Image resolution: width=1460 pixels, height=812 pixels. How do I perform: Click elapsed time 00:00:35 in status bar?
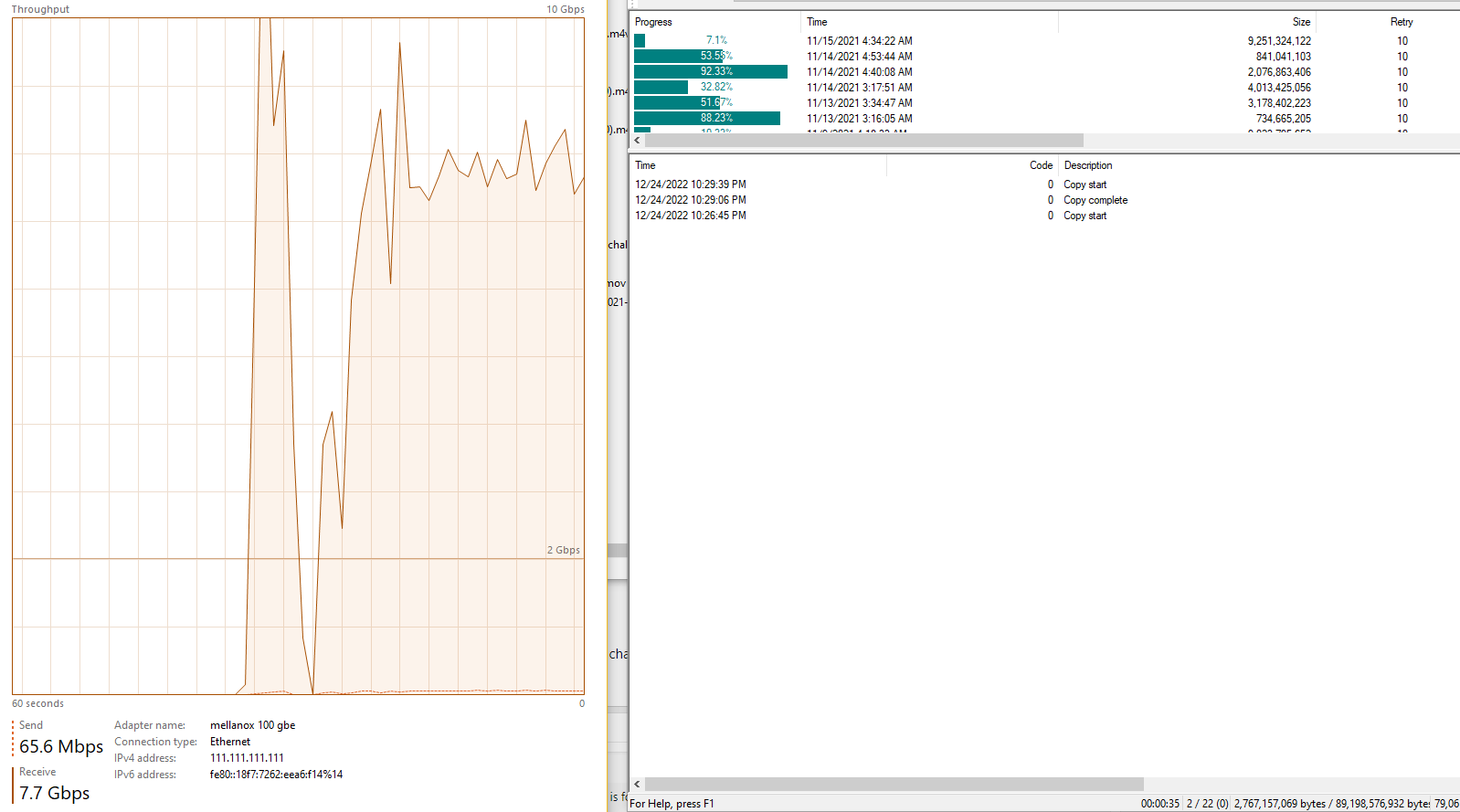[1159, 804]
